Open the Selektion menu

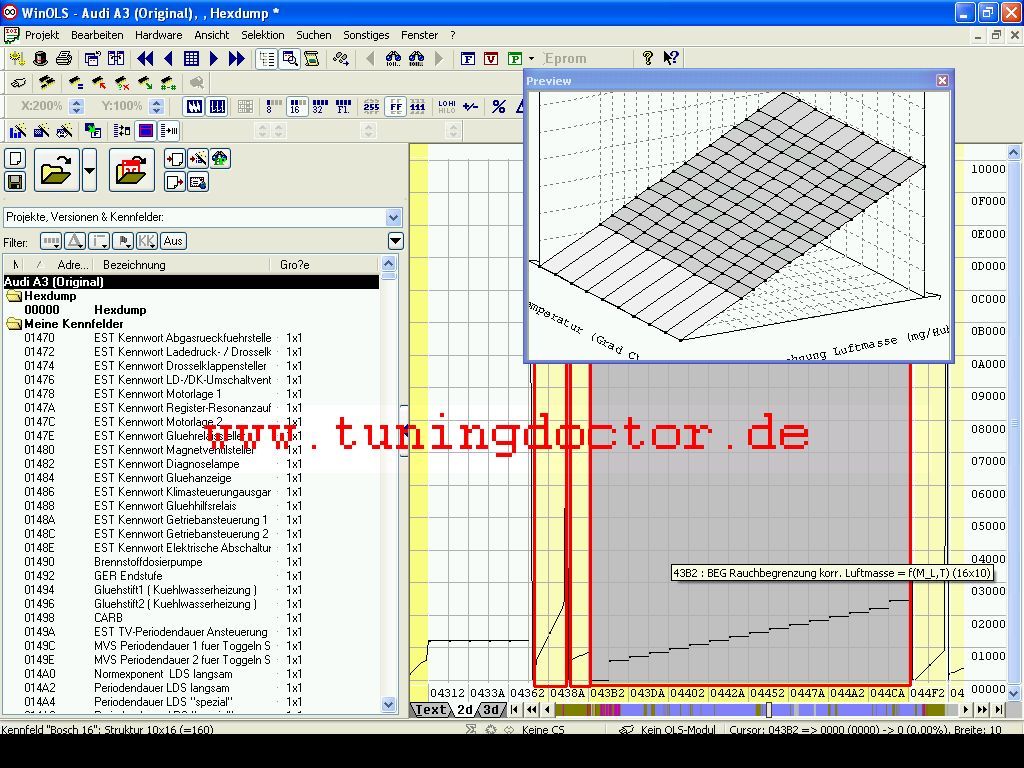click(x=263, y=35)
